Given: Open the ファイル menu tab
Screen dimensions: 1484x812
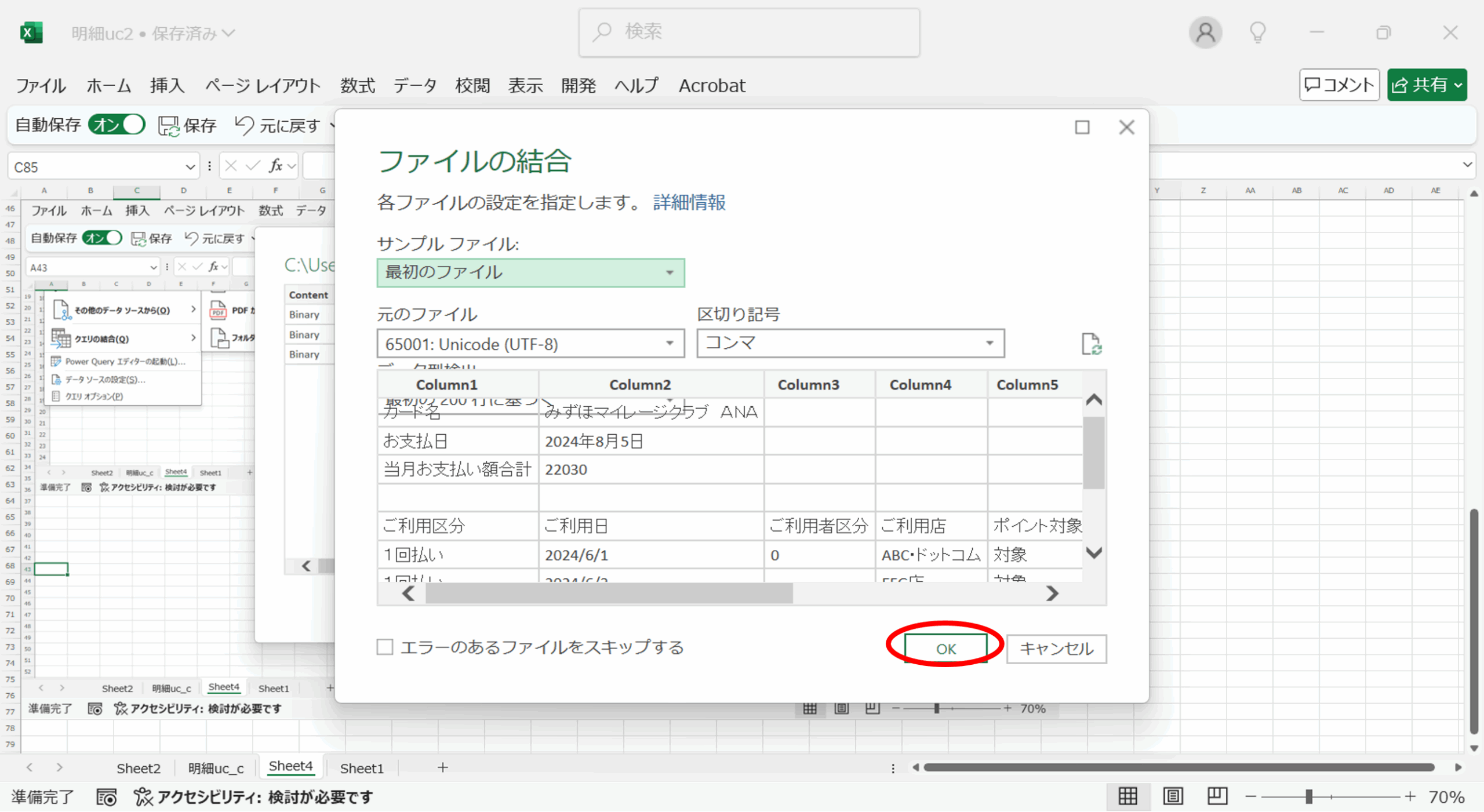Looking at the screenshot, I should 41,86.
